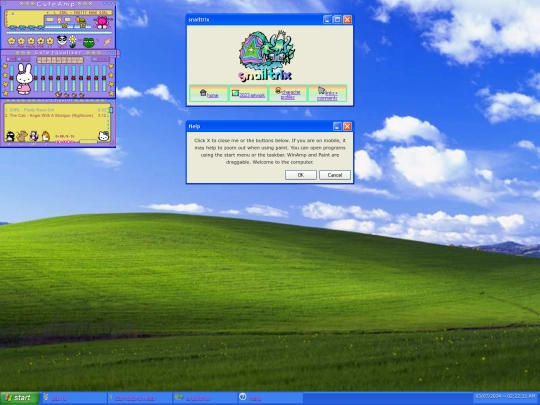
Task: Click the Stop flower button in CuteAmp
Action: (41, 41)
